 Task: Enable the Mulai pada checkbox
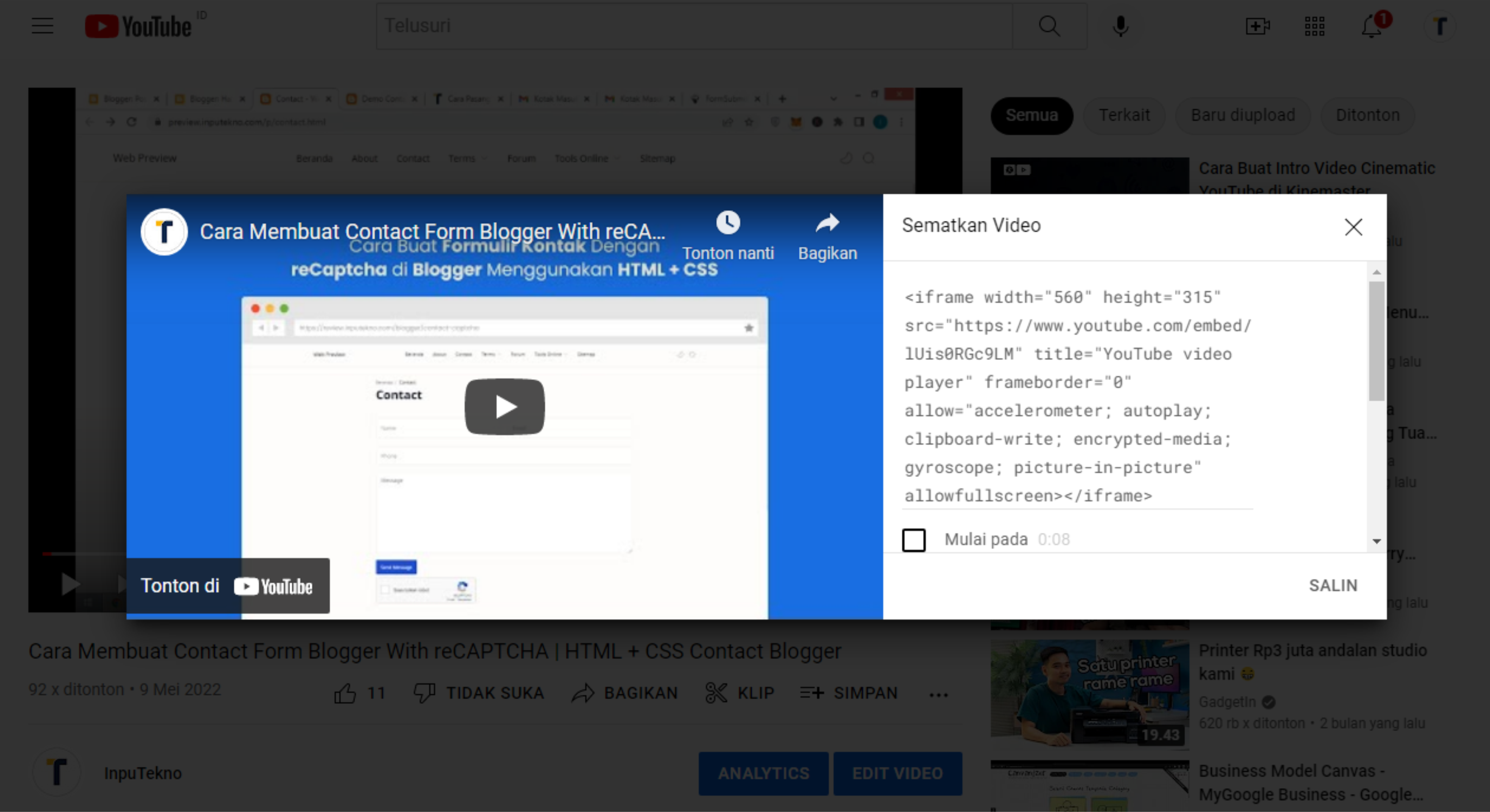(x=914, y=540)
